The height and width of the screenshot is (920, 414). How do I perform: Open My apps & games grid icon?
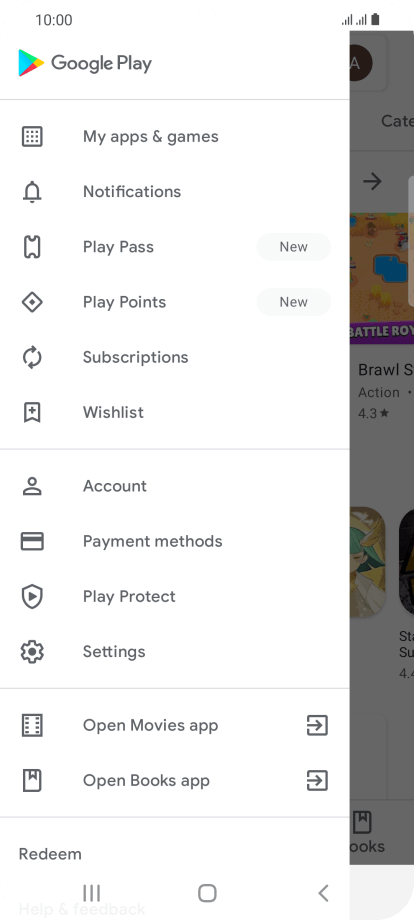32,136
